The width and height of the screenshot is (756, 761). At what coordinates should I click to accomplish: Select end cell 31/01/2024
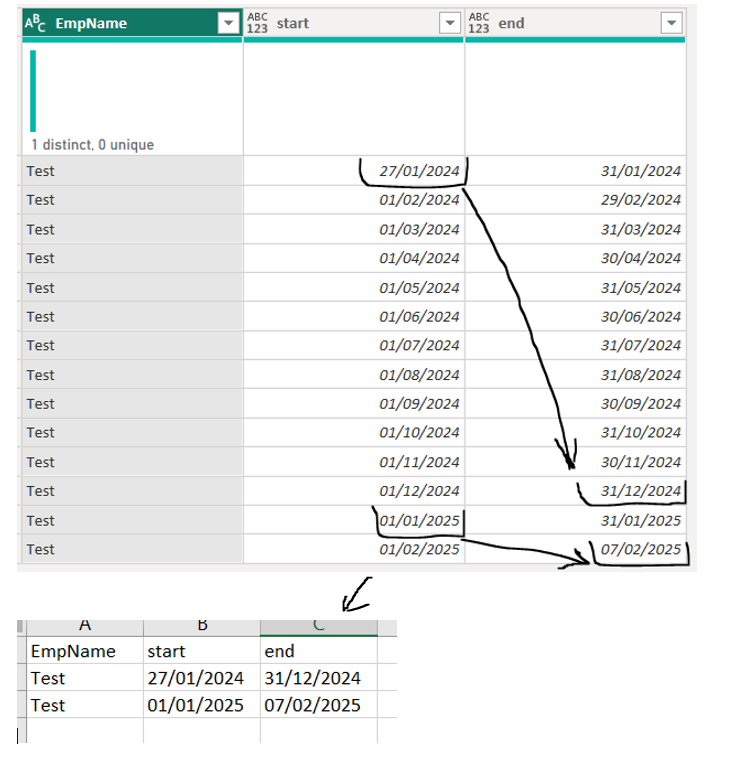pyautogui.click(x=575, y=171)
